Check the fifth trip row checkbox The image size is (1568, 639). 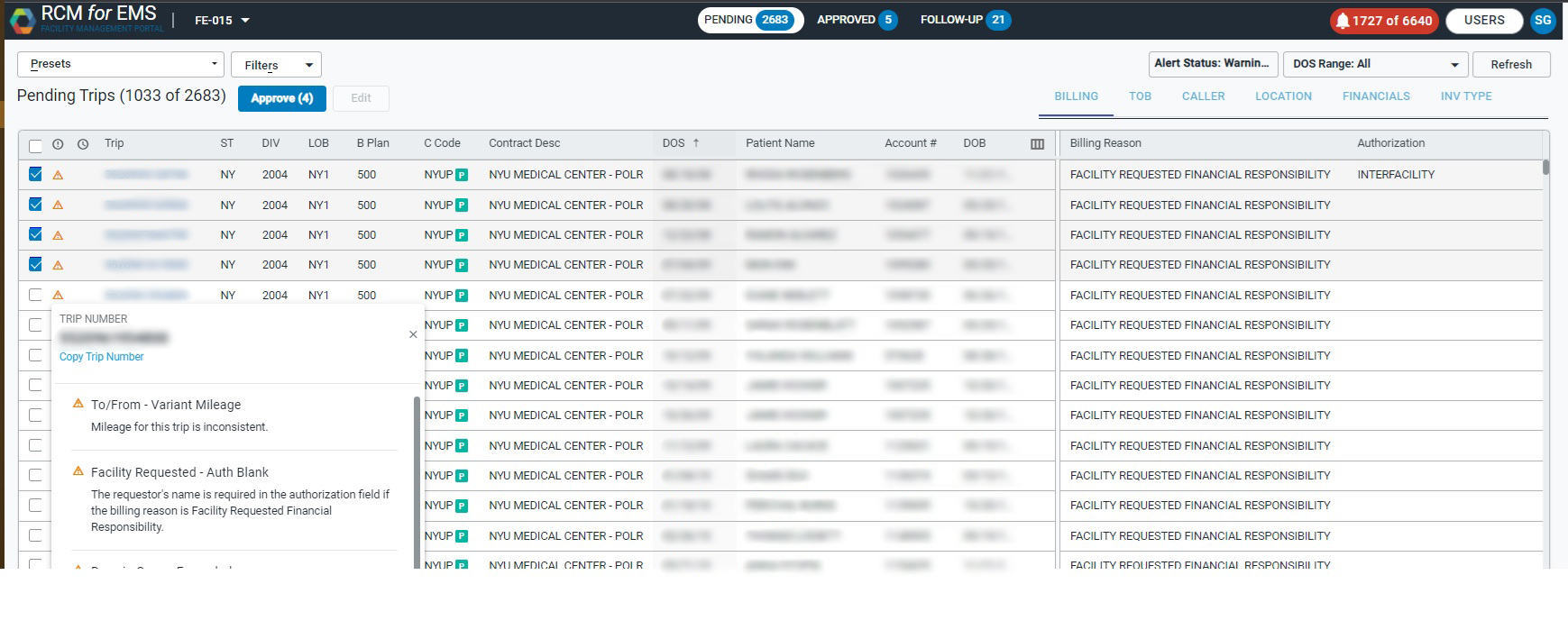tap(35, 295)
